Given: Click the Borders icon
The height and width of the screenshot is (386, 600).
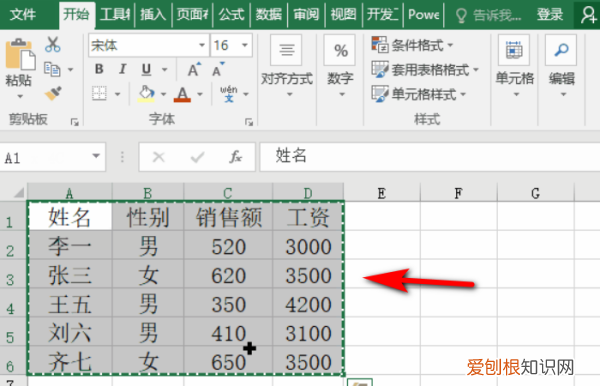Looking at the screenshot, I should (99, 93).
